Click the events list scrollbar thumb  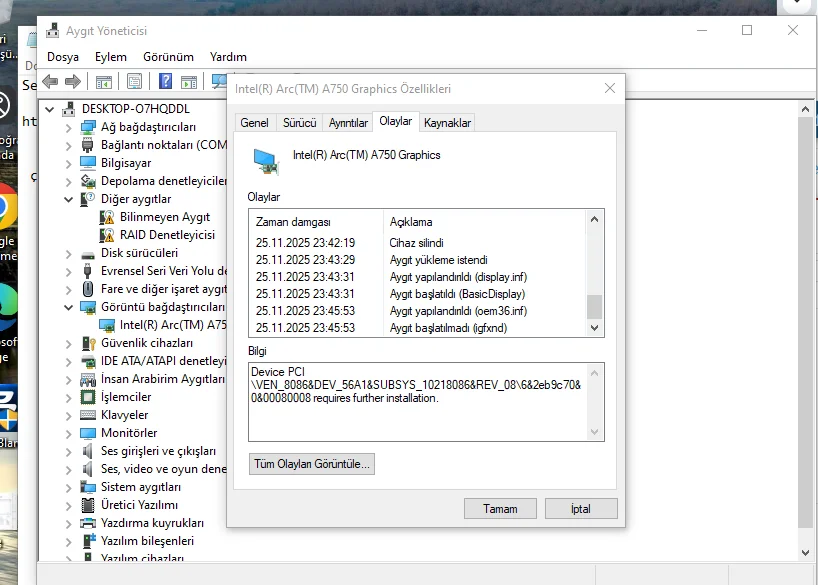[x=594, y=307]
